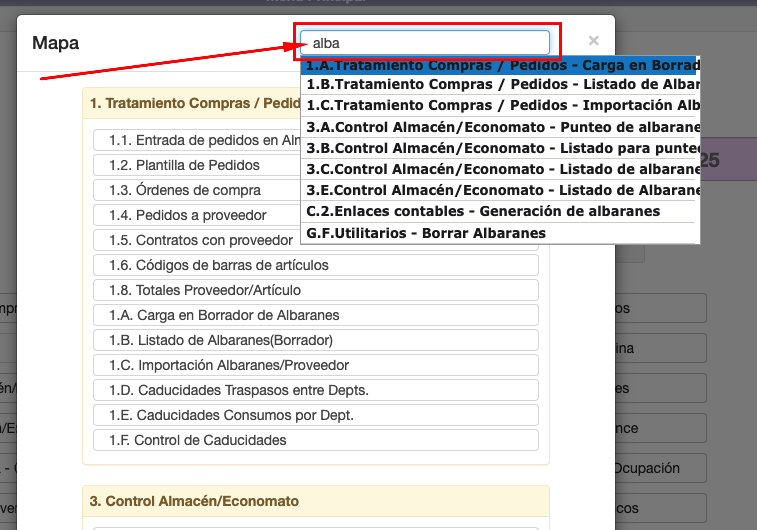Image resolution: width=757 pixels, height=530 pixels.
Task: Choose suggestion 3.B. Listado para punteo
Action: coord(500,148)
